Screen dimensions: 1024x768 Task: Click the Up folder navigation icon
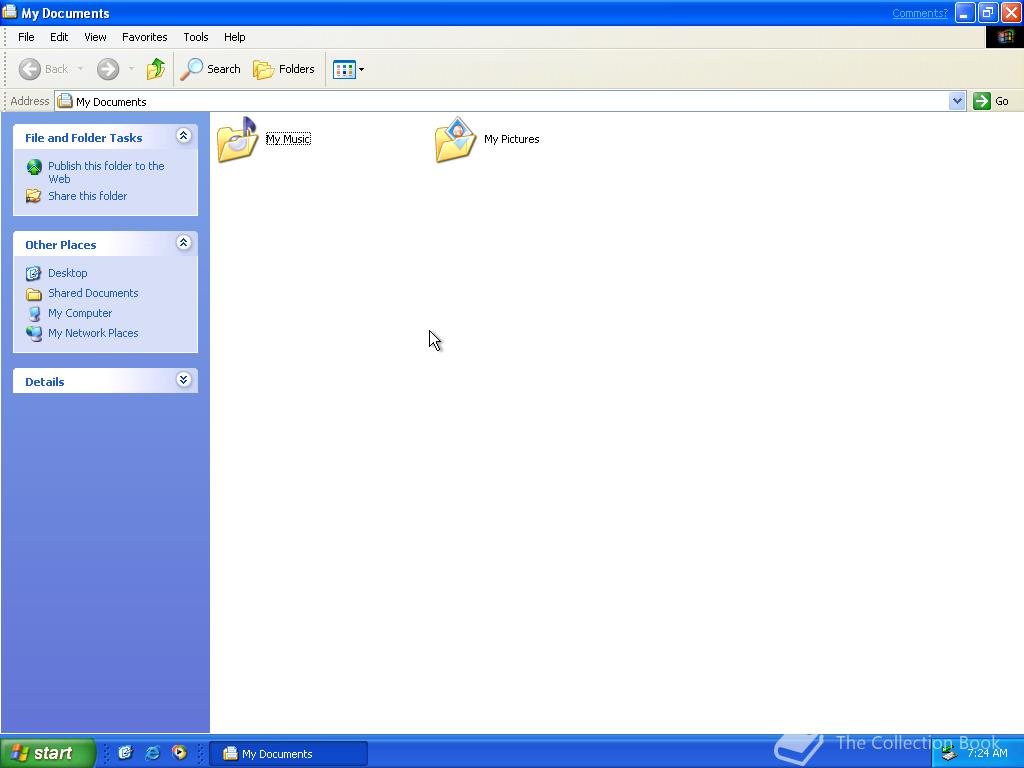coord(156,69)
